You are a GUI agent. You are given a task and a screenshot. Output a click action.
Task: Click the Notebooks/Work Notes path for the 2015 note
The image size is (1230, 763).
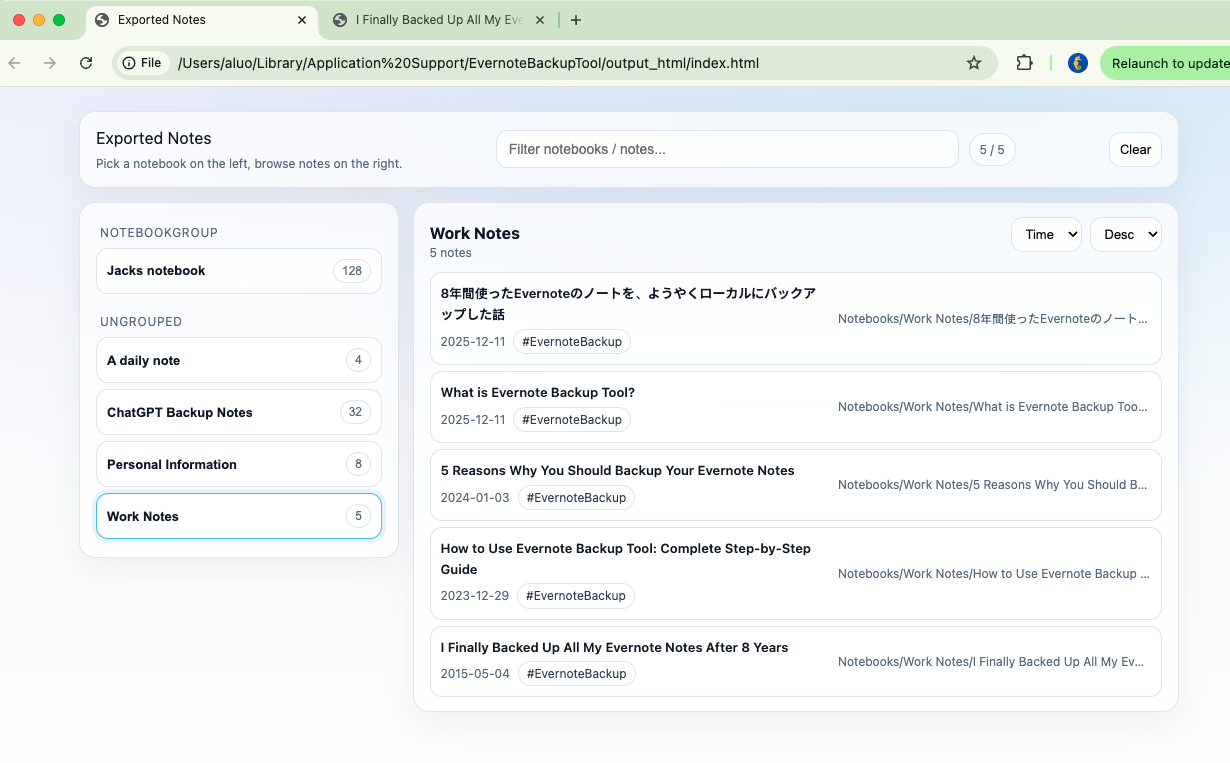990,661
